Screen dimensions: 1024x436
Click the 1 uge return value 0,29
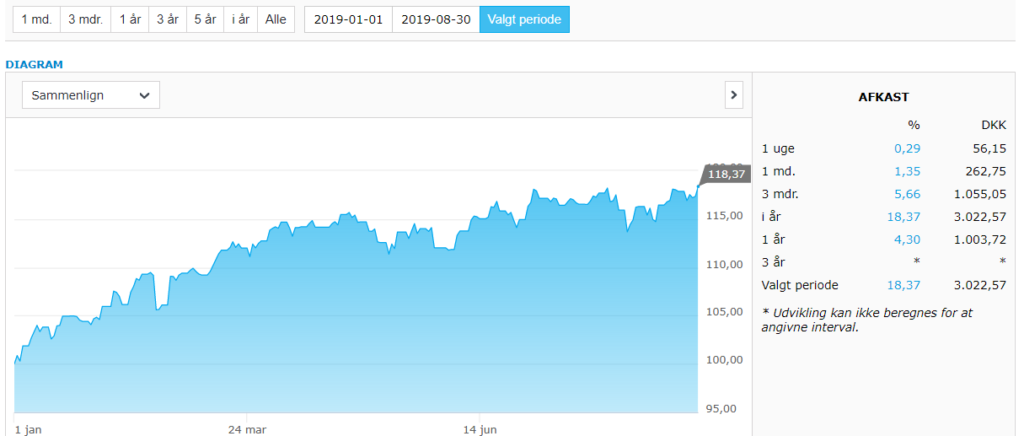[907, 149]
